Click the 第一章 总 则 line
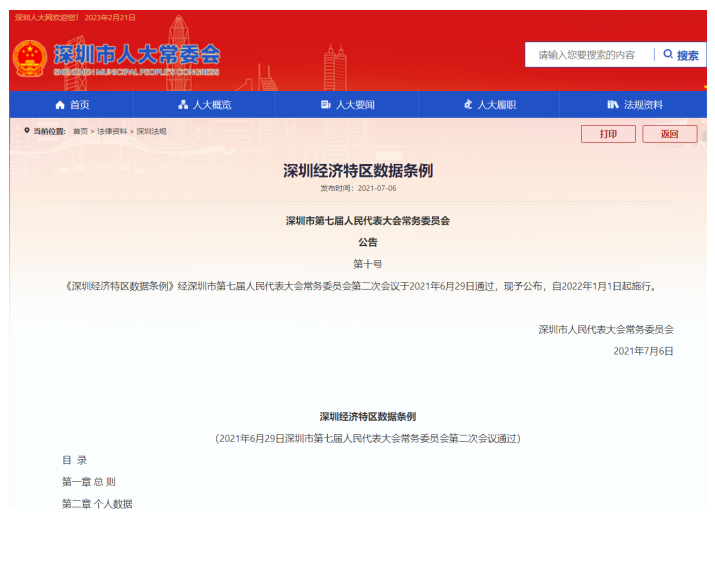The image size is (715, 565). [89, 482]
